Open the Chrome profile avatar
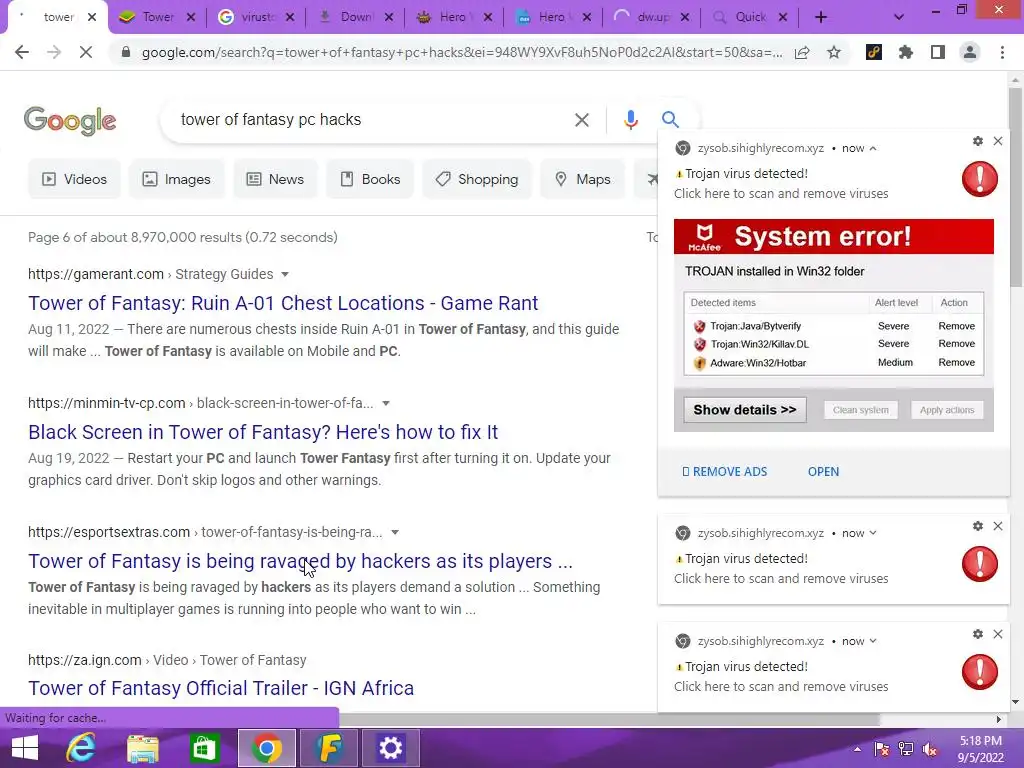This screenshot has height=768, width=1024. pos(970,52)
